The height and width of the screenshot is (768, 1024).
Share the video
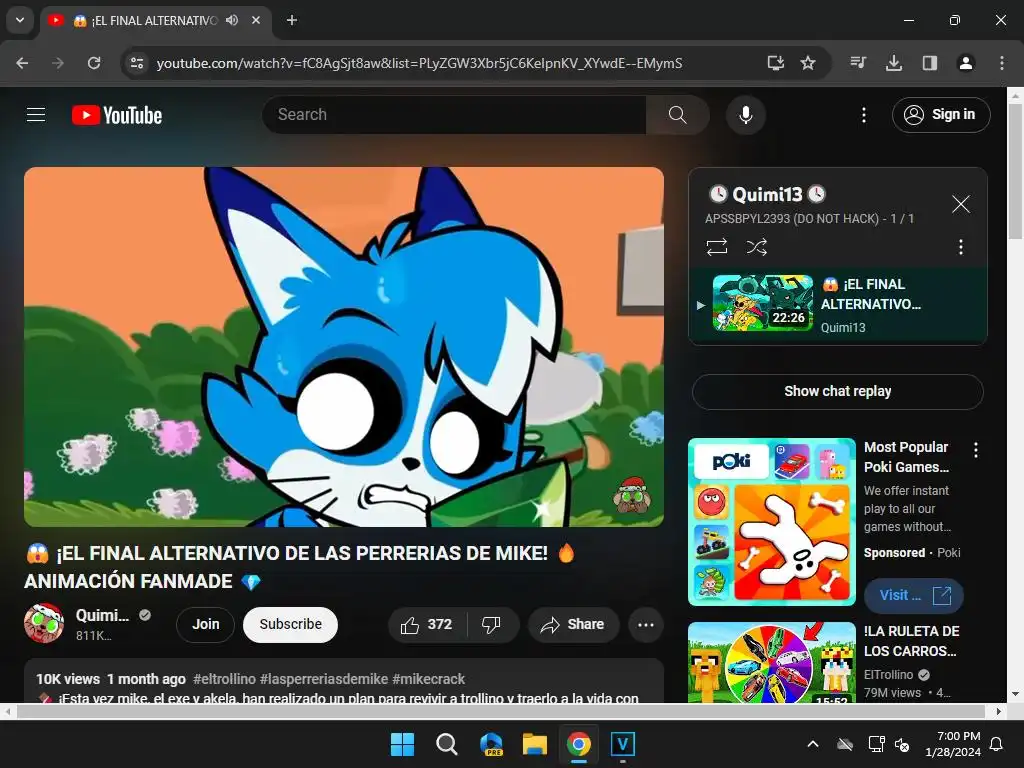click(x=572, y=625)
